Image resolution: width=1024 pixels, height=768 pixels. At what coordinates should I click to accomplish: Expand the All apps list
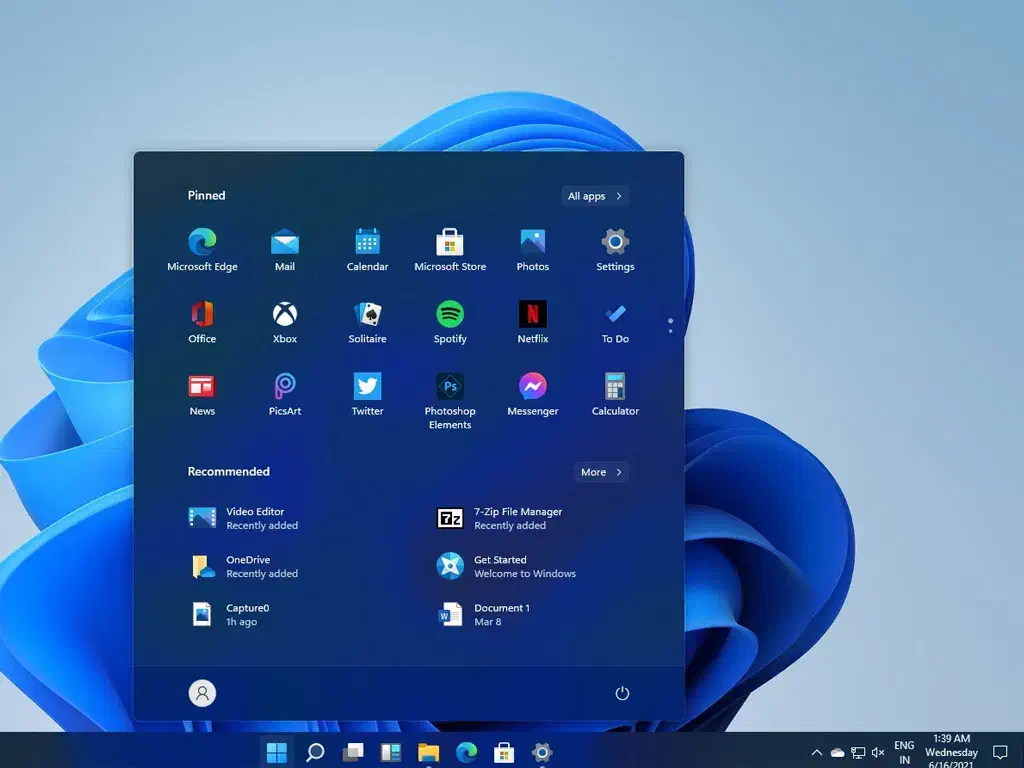[x=595, y=196]
